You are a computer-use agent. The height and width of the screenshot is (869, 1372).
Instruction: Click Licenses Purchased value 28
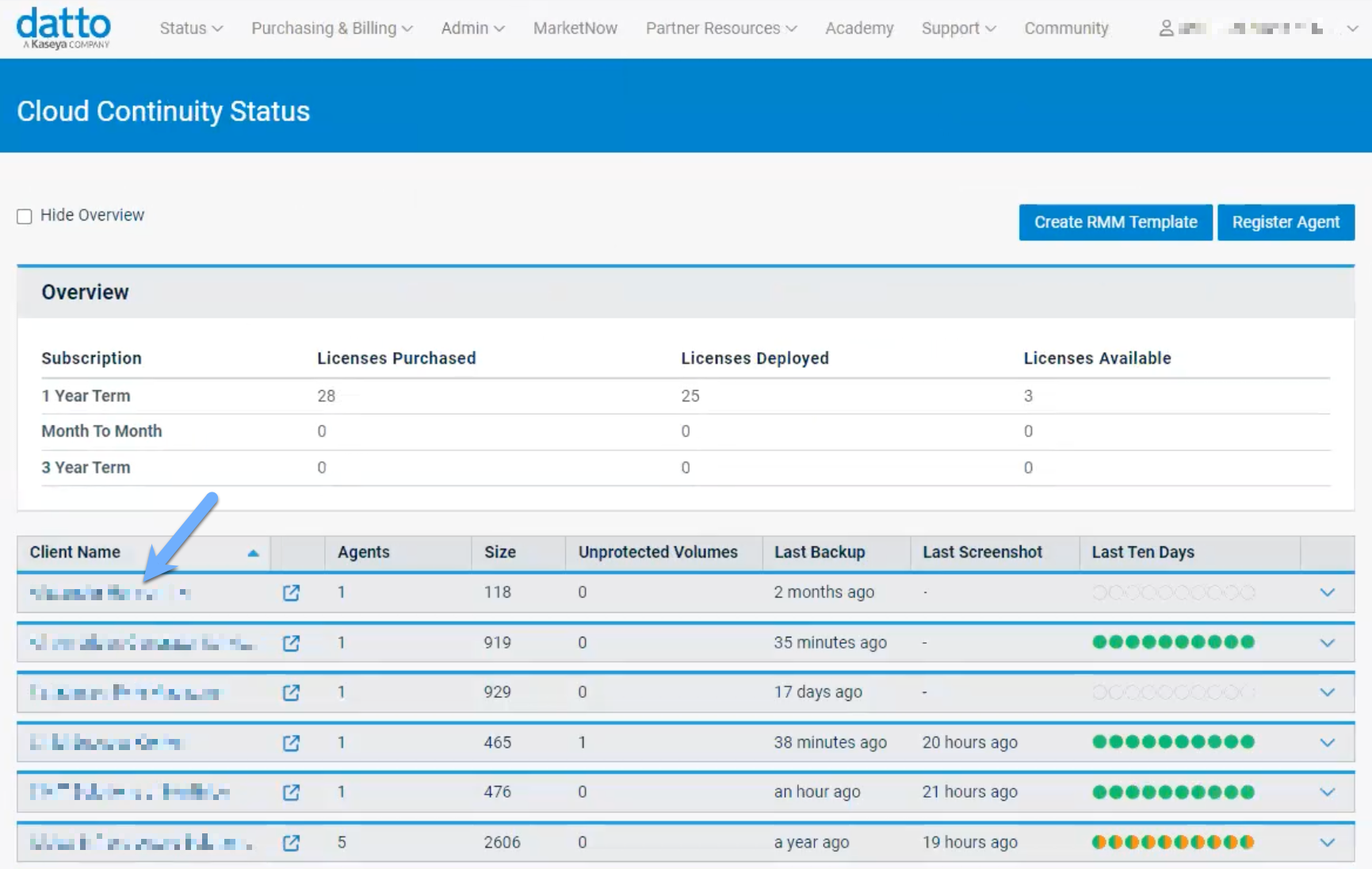click(x=327, y=396)
